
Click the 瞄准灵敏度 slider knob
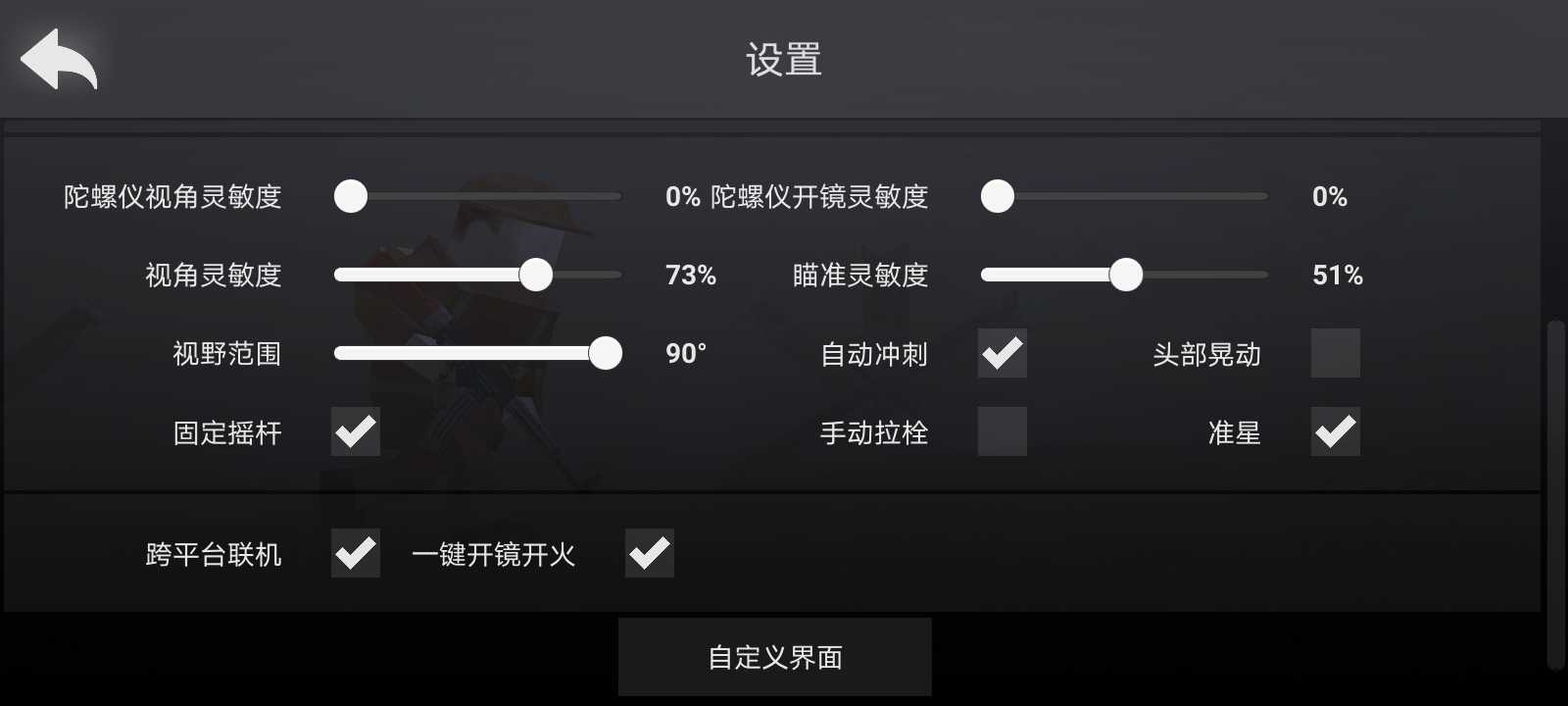(x=1126, y=275)
